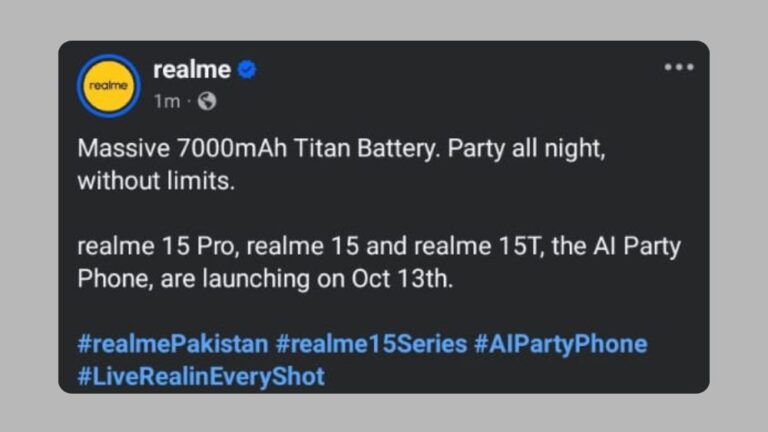Click the globe public-audience icon
This screenshot has height=432, width=768.
(x=207, y=101)
